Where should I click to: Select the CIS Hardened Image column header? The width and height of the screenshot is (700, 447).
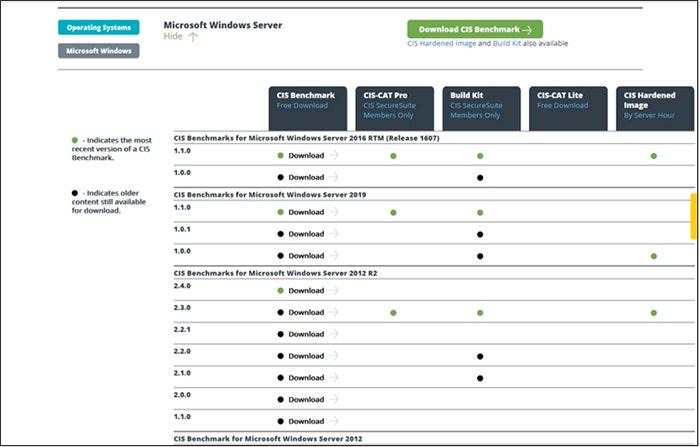[655, 109]
